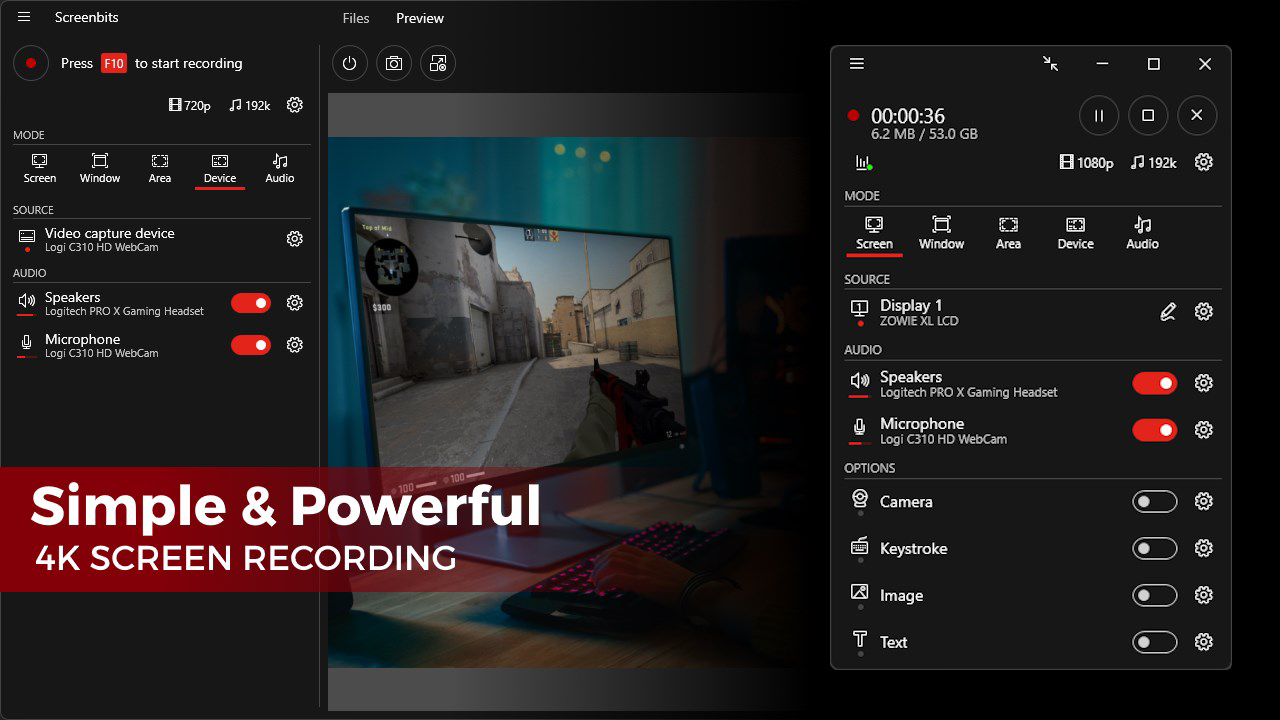The width and height of the screenshot is (1280, 720).
Task: Click the power icon in preview toolbar
Action: (349, 63)
